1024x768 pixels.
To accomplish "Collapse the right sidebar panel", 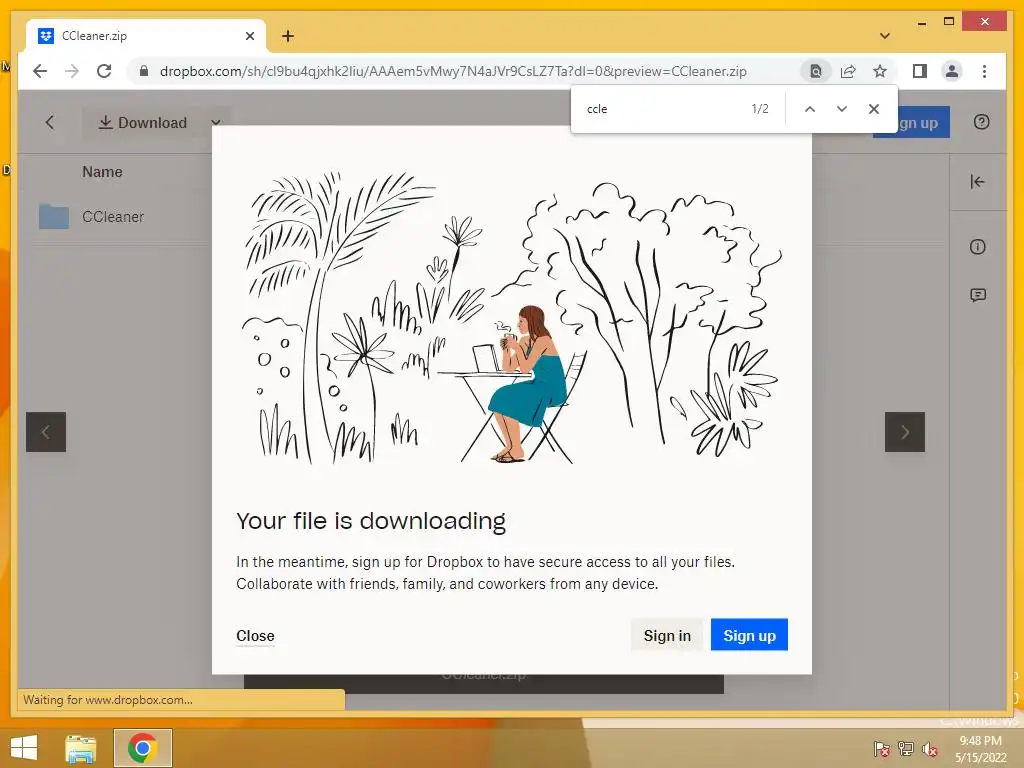I will [x=978, y=182].
